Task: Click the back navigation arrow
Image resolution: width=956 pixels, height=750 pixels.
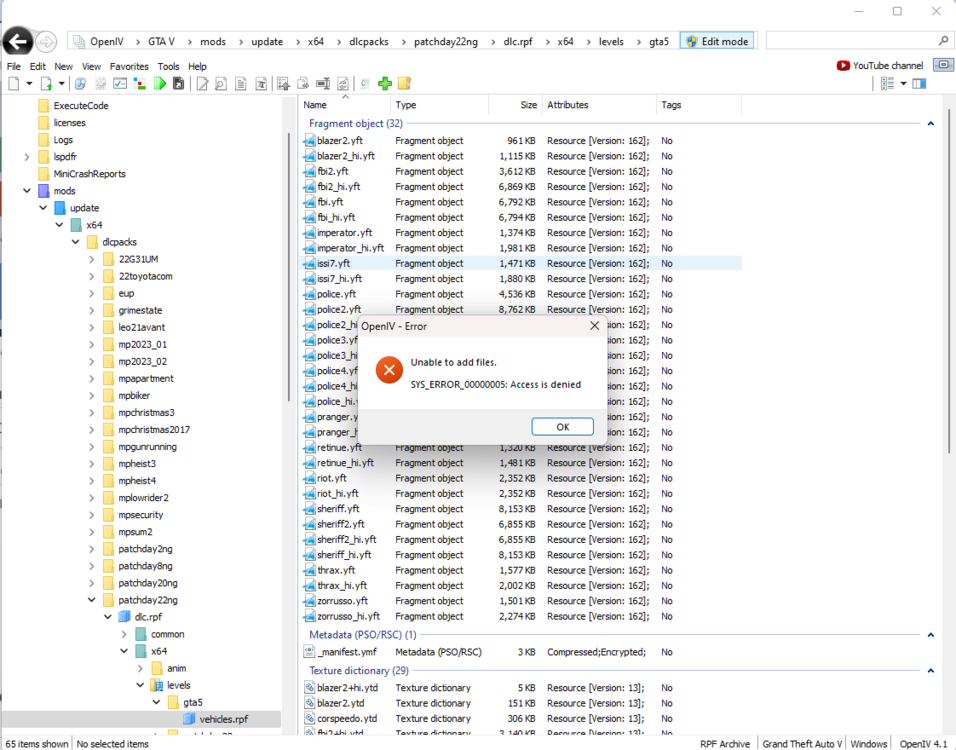Action: point(17,41)
